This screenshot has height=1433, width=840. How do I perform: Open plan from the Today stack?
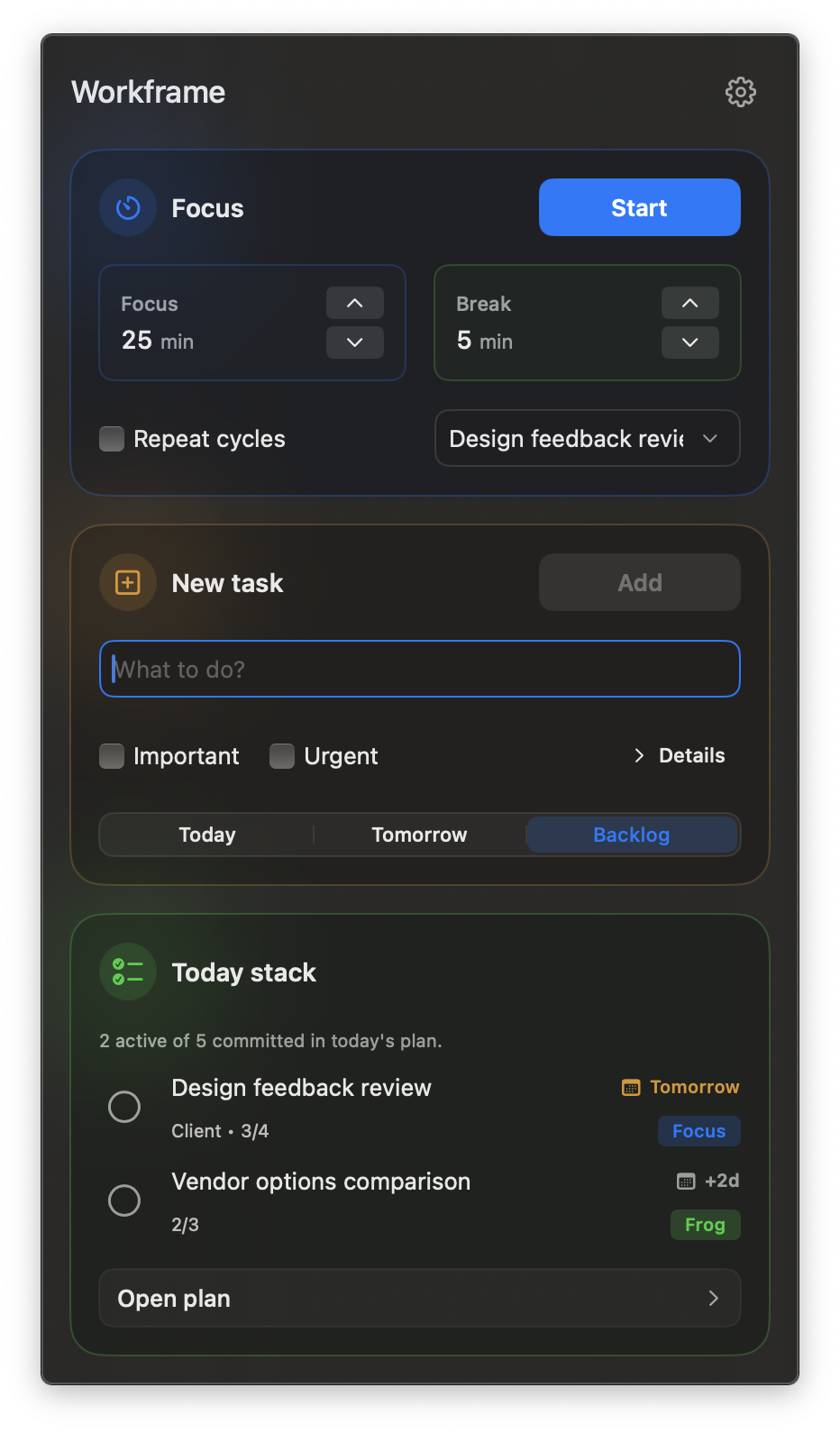tap(420, 1298)
